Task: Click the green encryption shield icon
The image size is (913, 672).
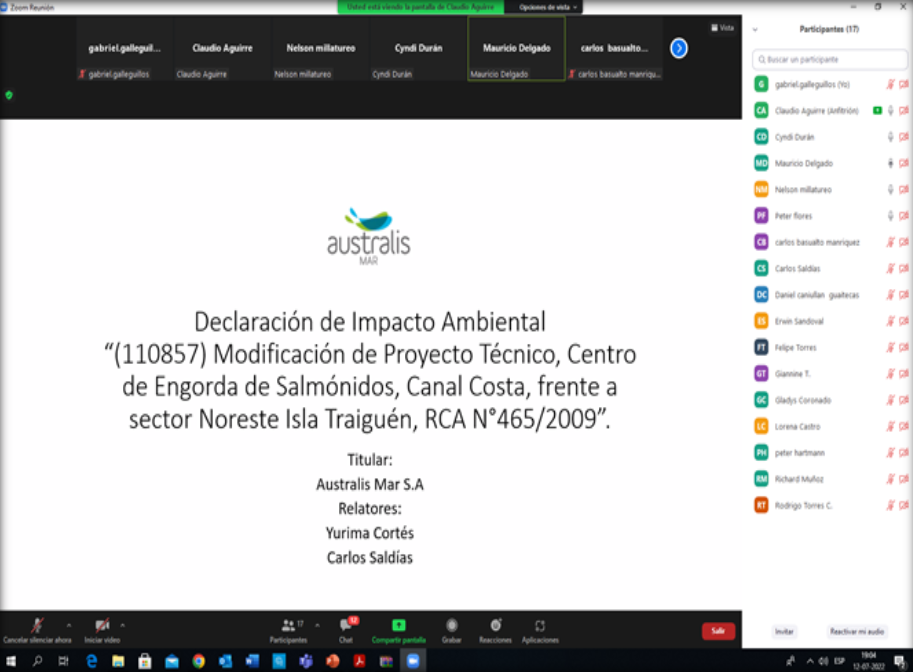Action: pyautogui.click(x=9, y=95)
